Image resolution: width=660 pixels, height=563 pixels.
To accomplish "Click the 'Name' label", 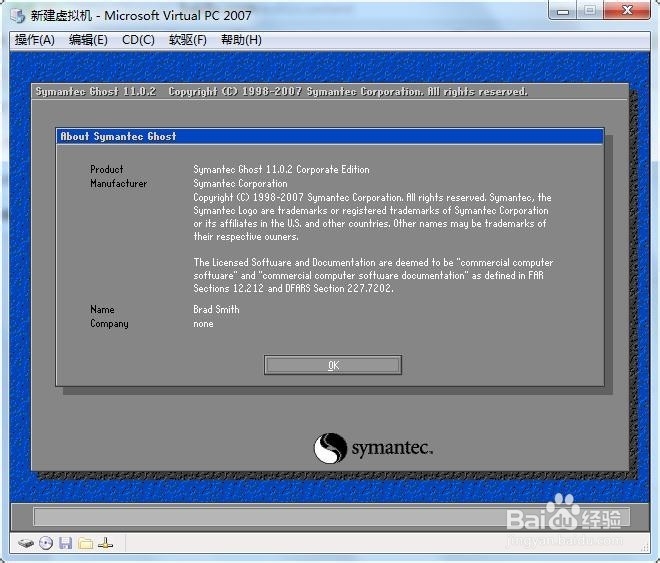I will click(x=102, y=309).
